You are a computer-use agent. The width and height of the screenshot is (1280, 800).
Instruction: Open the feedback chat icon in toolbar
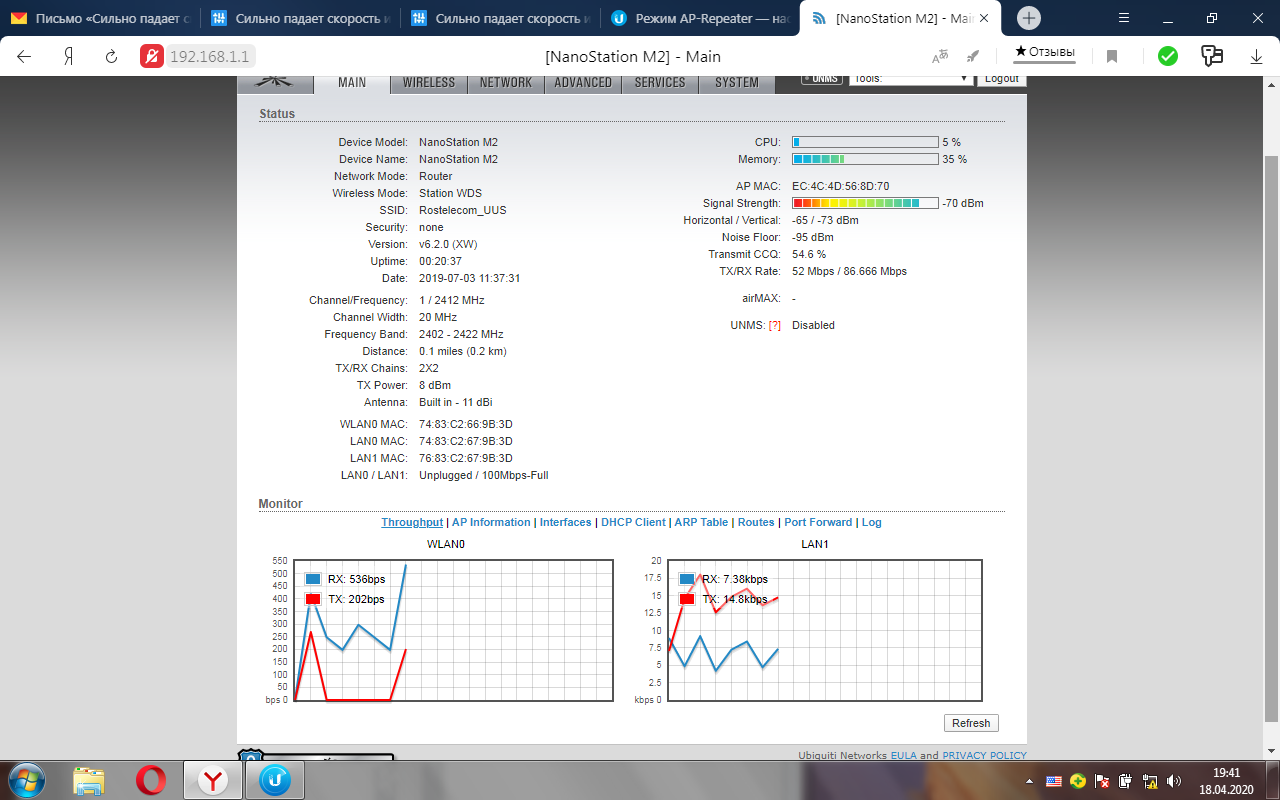pos(1212,57)
